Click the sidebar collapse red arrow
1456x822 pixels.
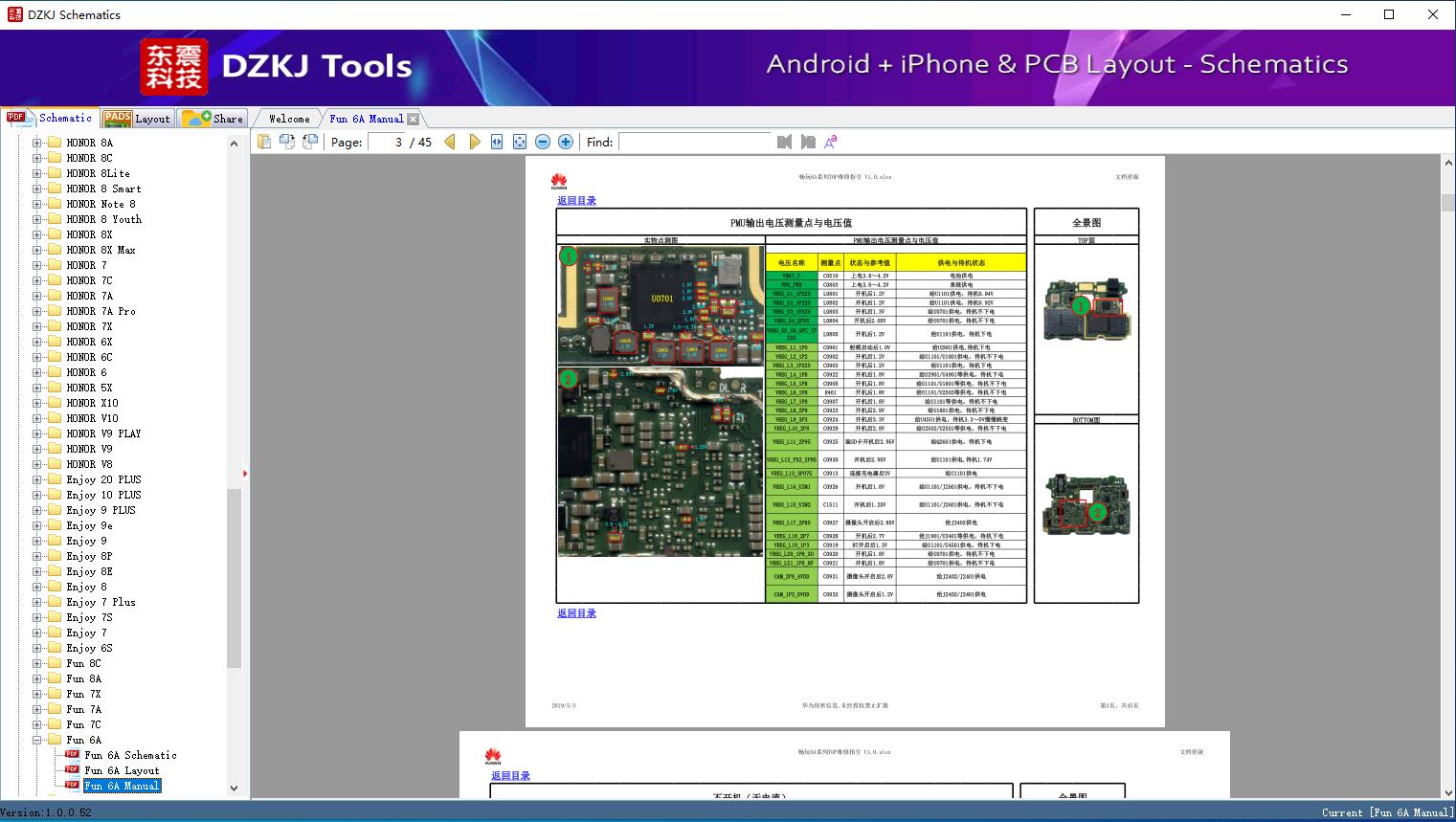(245, 474)
